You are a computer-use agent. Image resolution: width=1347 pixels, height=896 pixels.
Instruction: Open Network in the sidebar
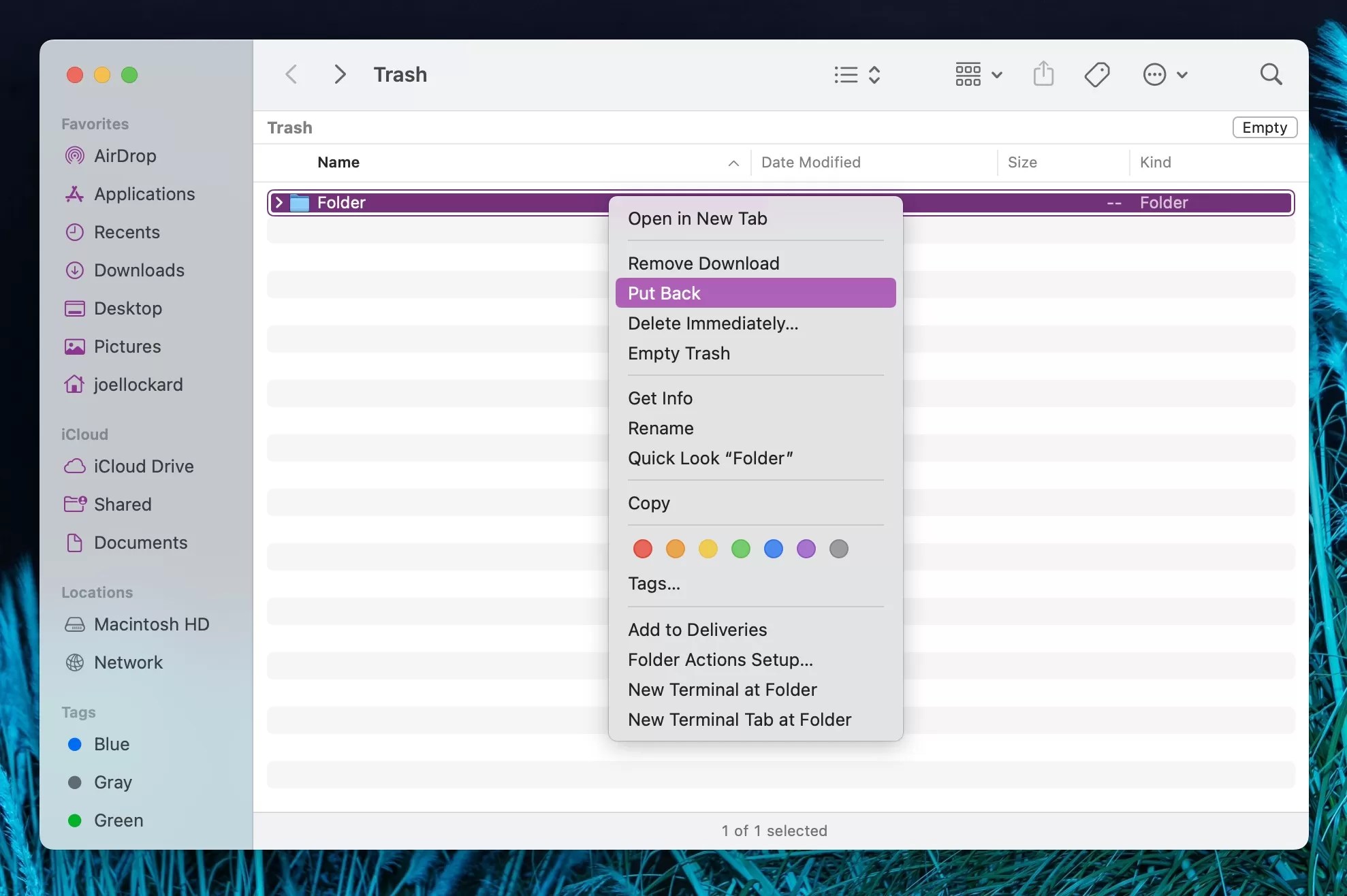click(128, 662)
